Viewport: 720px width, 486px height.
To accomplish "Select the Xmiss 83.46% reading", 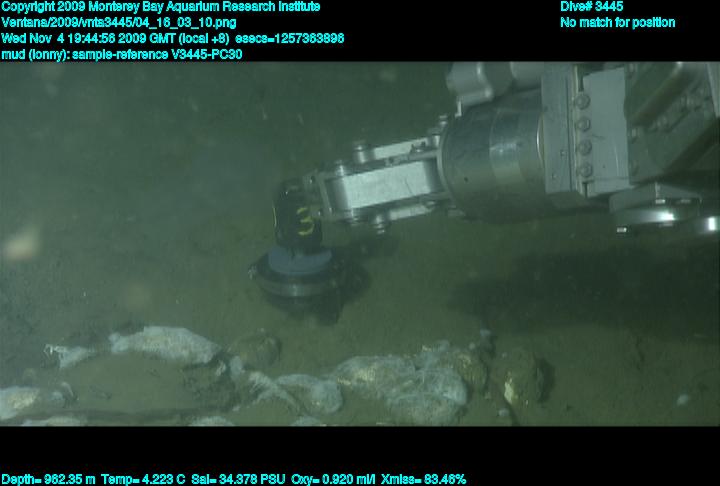I will tap(424, 479).
